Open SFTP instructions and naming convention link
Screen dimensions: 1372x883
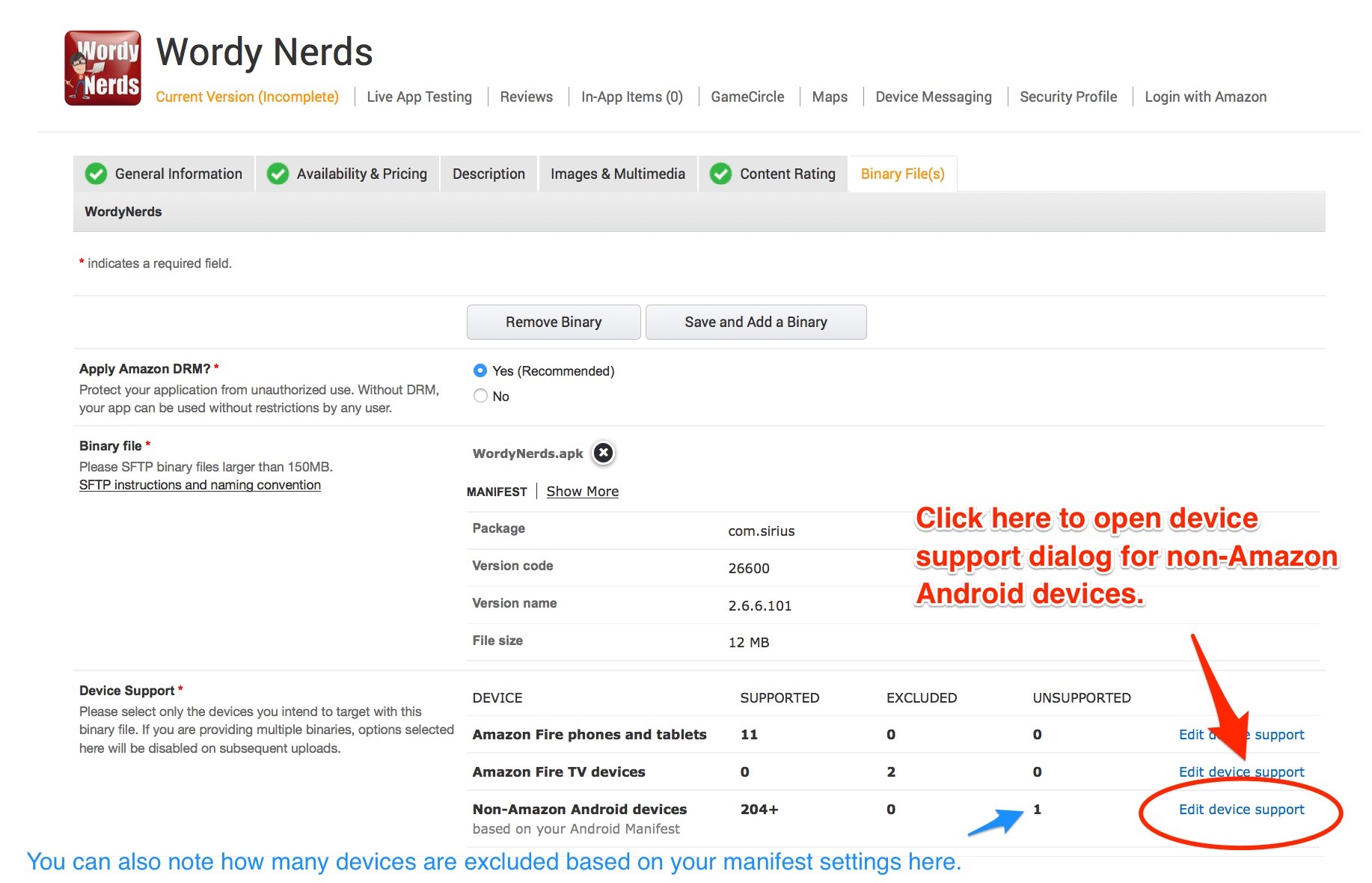coord(200,485)
